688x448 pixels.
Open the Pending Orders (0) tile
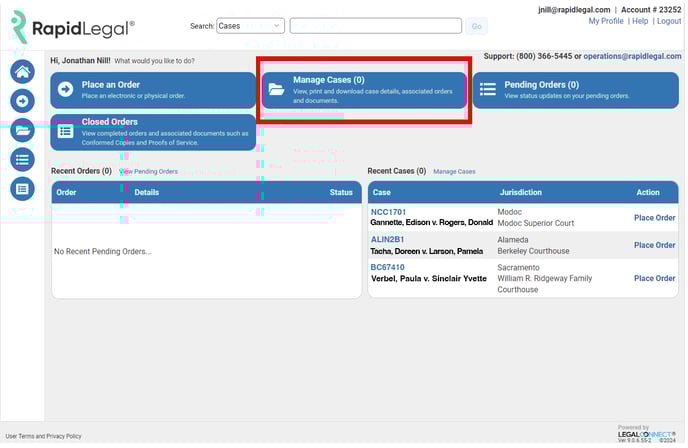576,90
